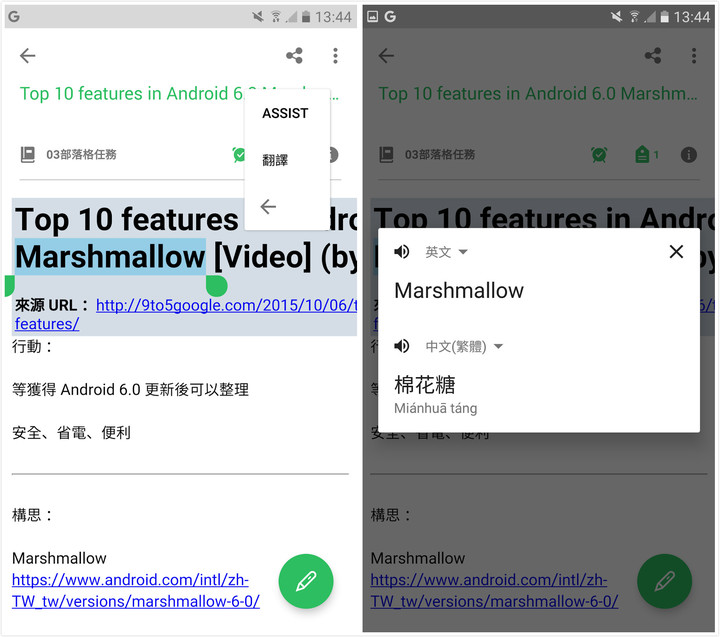Open features/ link continuation in left screen
The width and height of the screenshot is (720, 637).
[47, 324]
